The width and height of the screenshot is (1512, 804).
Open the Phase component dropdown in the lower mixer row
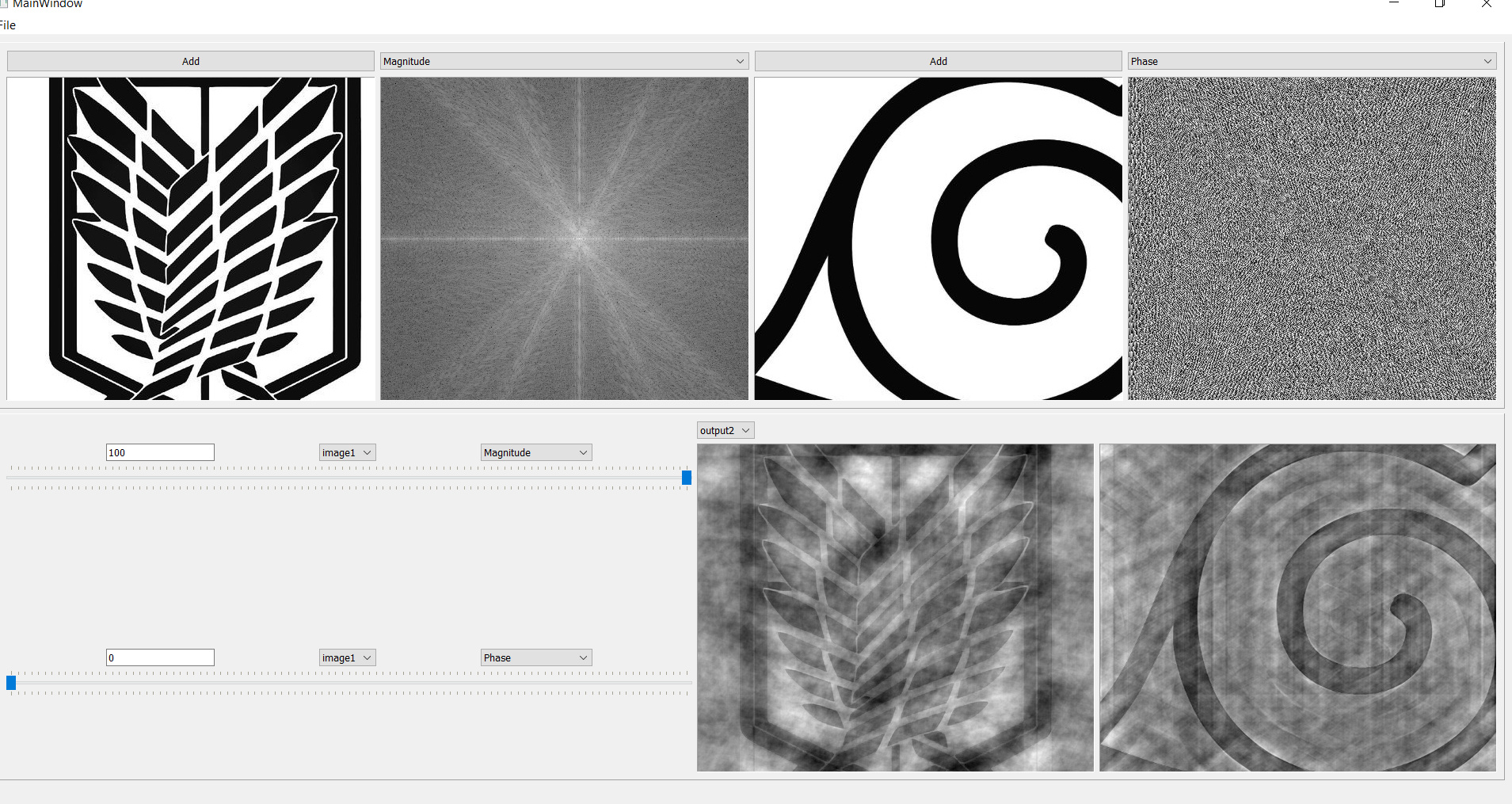pyautogui.click(x=536, y=657)
